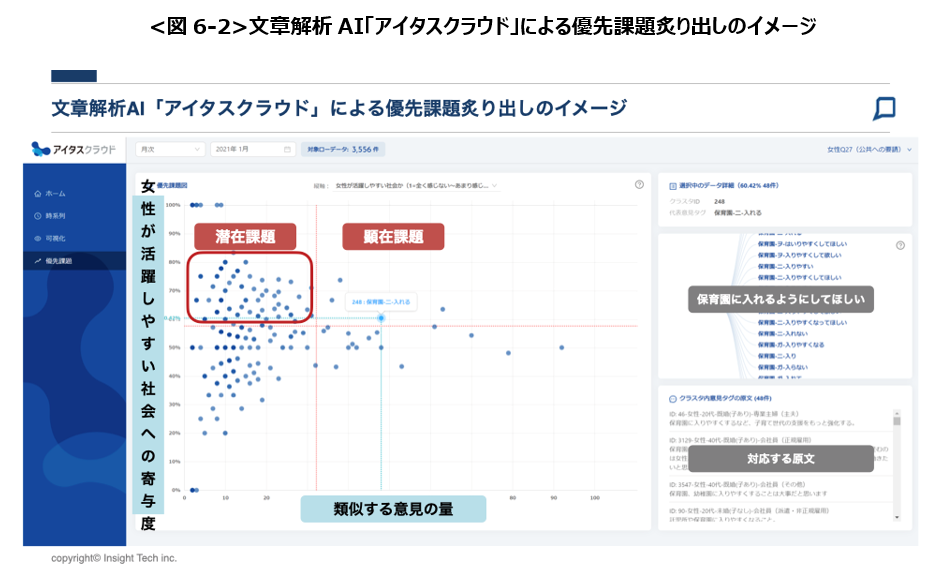Click the help icon in tag tree panel
This screenshot has height=580, width=946.
pyautogui.click(x=900, y=245)
